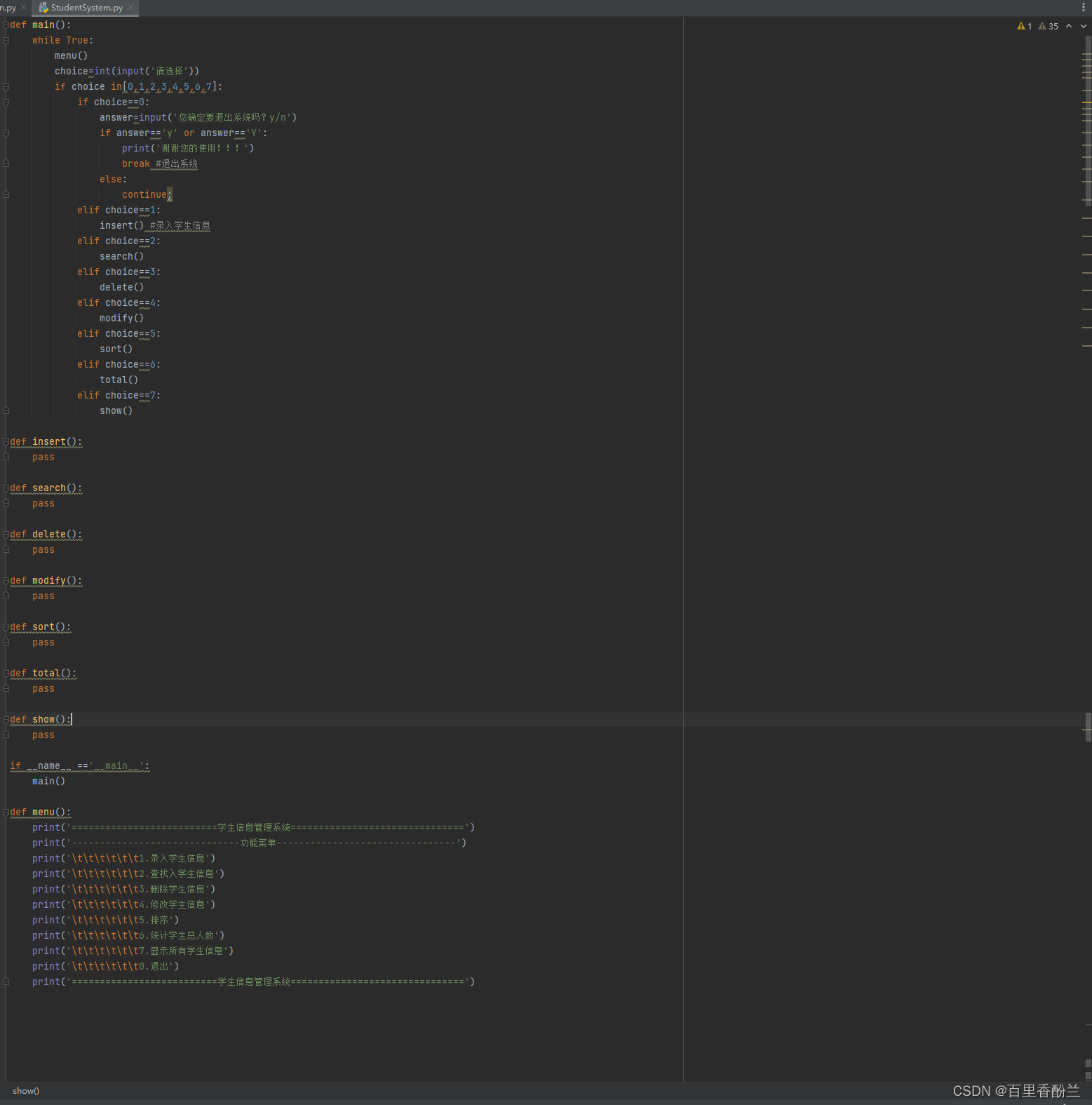The height and width of the screenshot is (1105, 1092).
Task: Collapse the 'if choice in' block fold
Action: tap(6, 86)
